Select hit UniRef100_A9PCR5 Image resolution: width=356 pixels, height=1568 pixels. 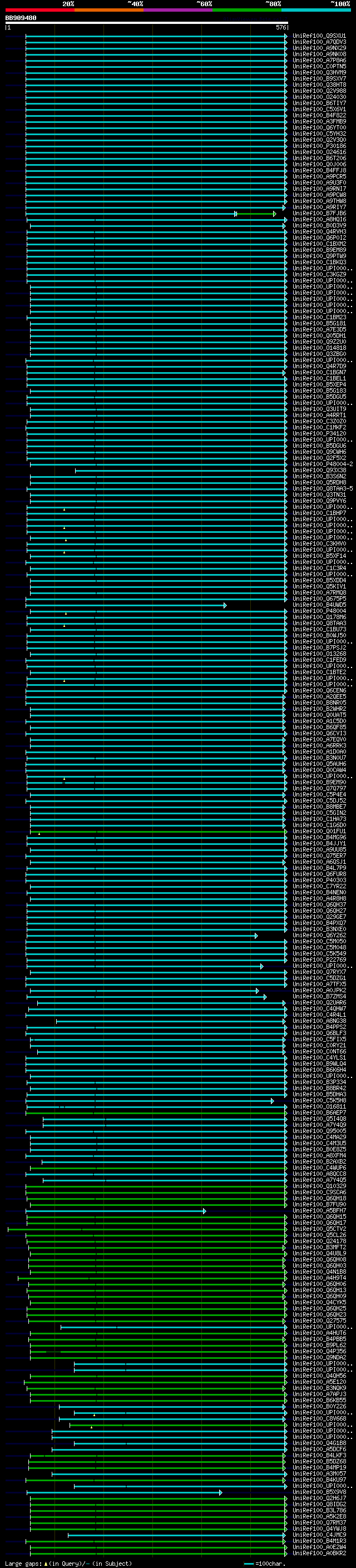tap(319, 176)
